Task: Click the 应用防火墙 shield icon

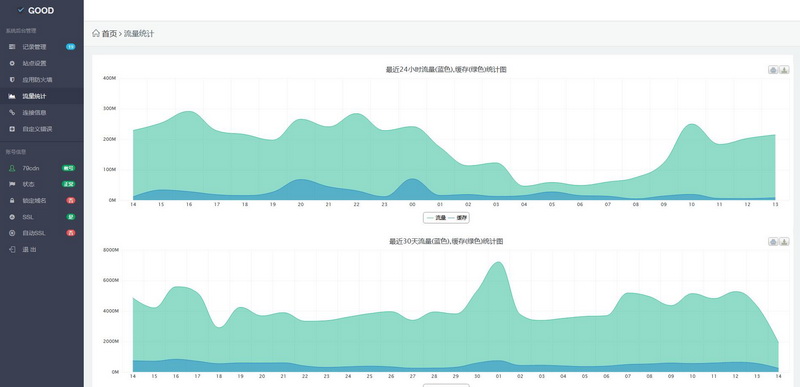Action: click(12, 80)
